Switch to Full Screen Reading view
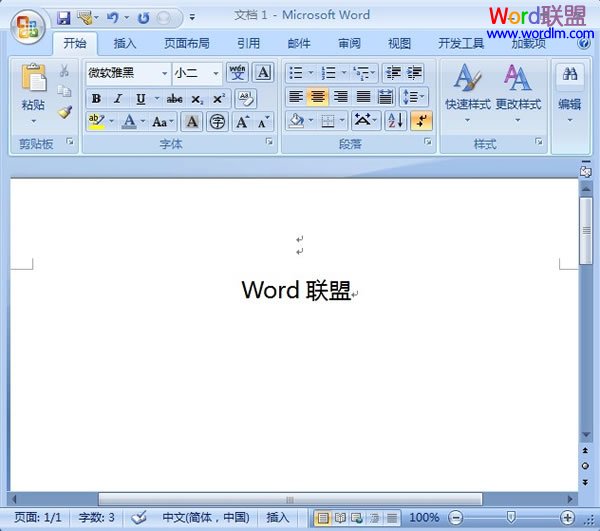This screenshot has width=600, height=531. [340, 518]
